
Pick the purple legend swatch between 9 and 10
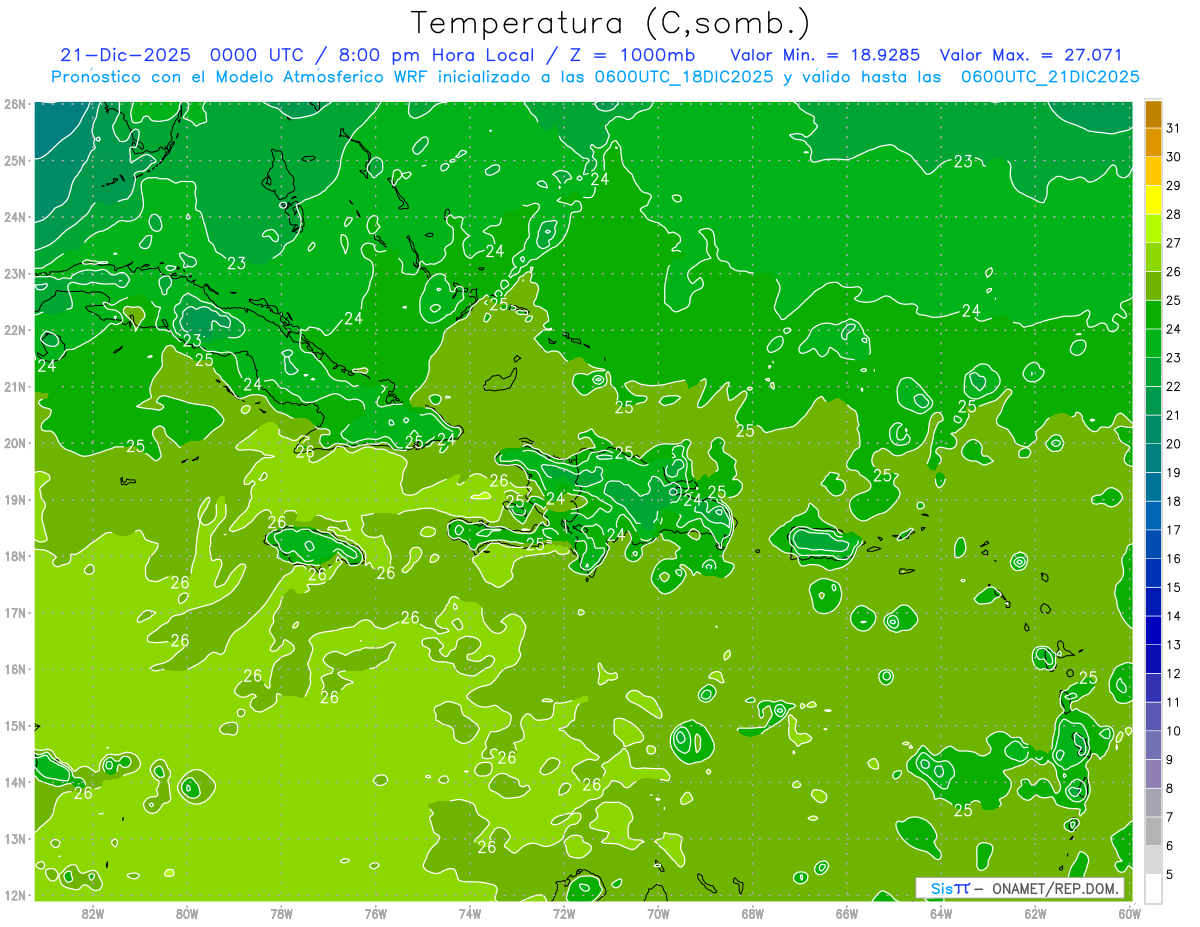pos(1153,746)
